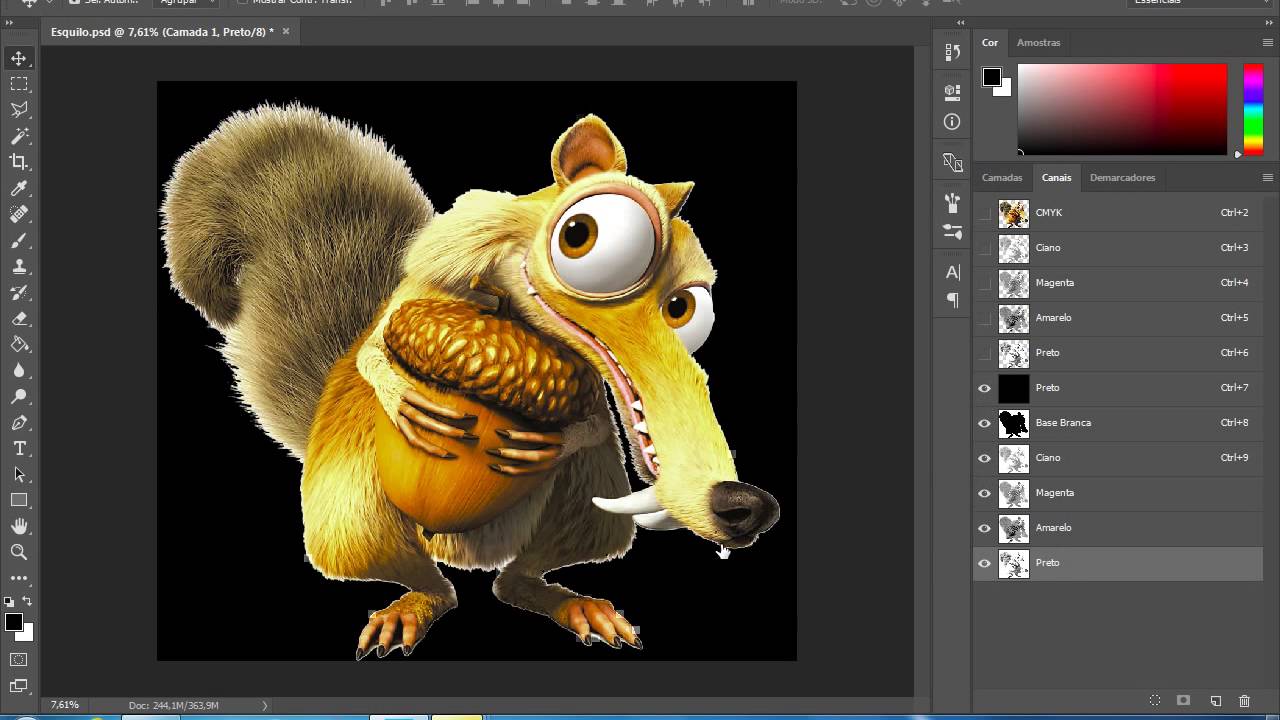Screen dimensions: 1280x720
Task: Reset default foreground and background colors
Action: tap(9, 602)
